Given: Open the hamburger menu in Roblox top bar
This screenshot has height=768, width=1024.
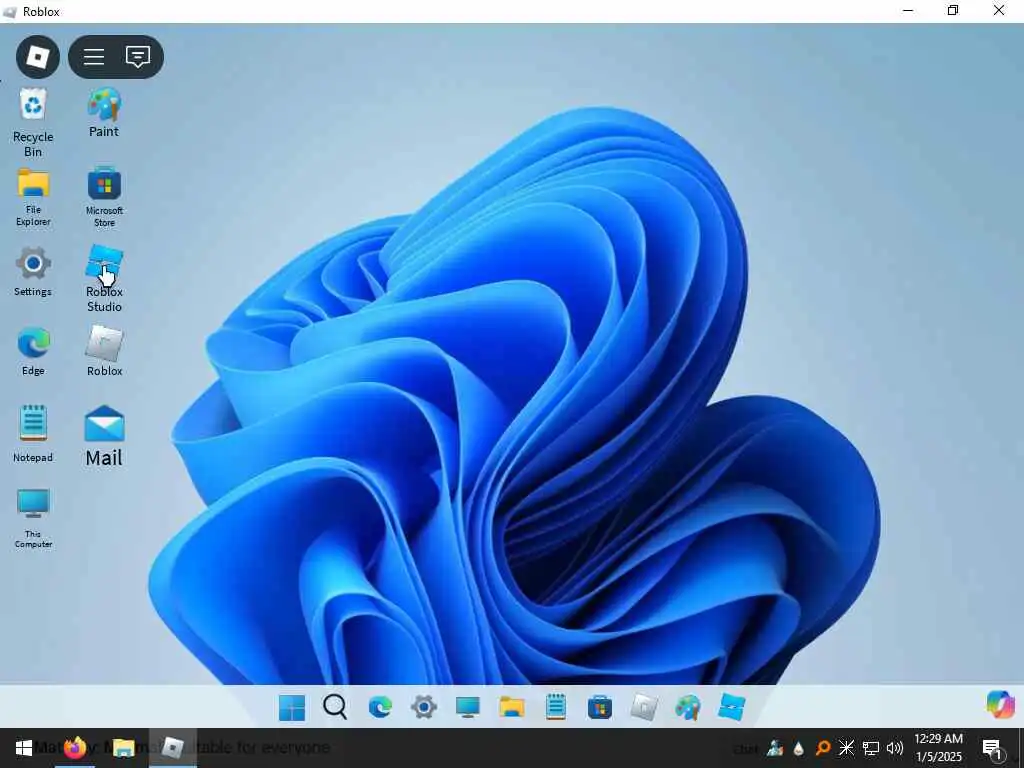Looking at the screenshot, I should 94,57.
